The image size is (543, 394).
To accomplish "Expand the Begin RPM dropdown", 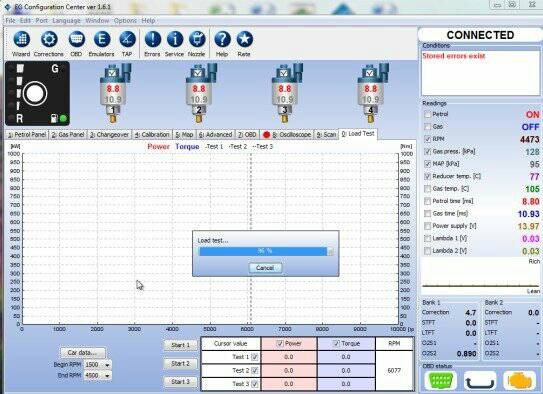I will [107, 365].
